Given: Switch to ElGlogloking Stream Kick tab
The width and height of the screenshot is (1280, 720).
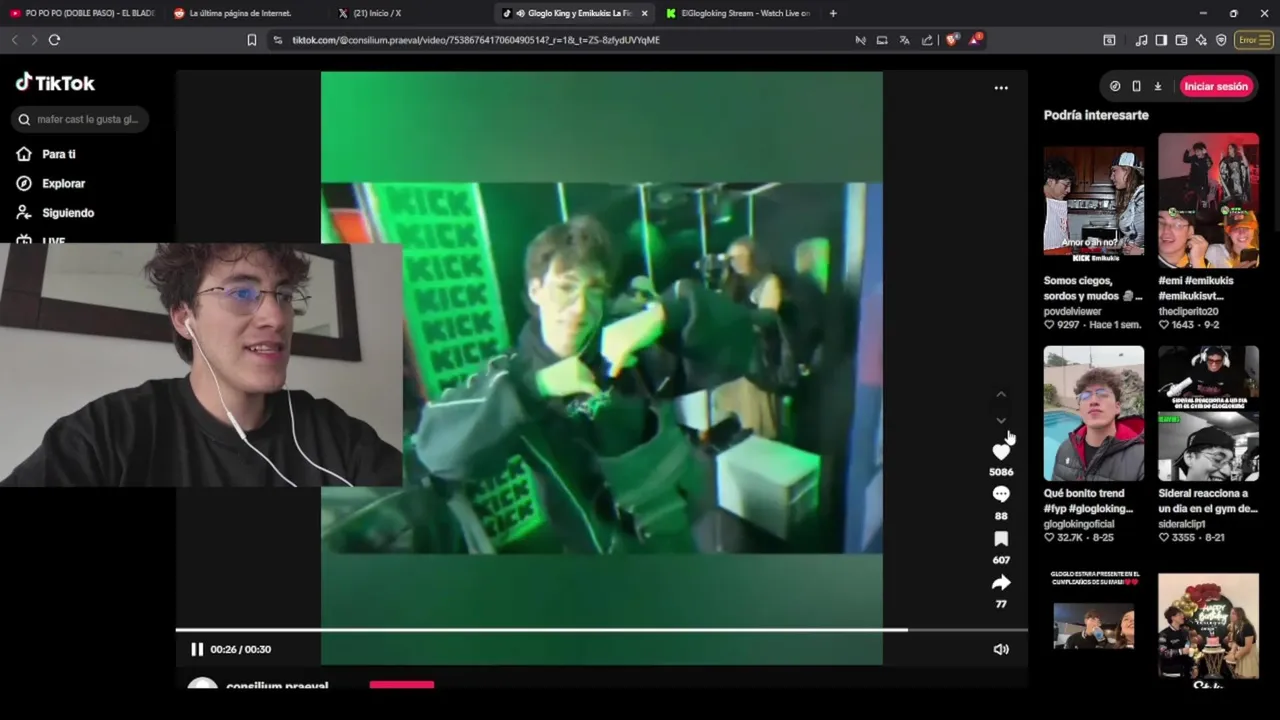Looking at the screenshot, I should tap(738, 13).
